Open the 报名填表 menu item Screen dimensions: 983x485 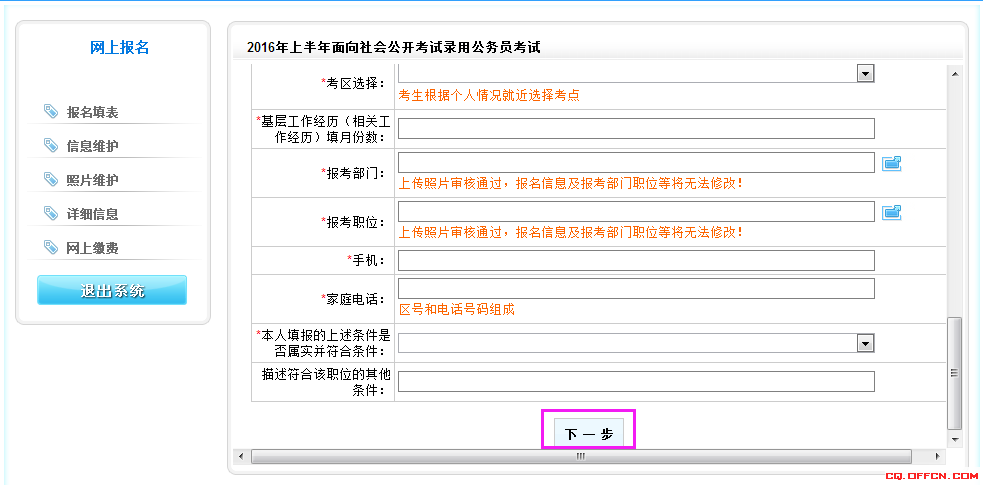pos(92,112)
